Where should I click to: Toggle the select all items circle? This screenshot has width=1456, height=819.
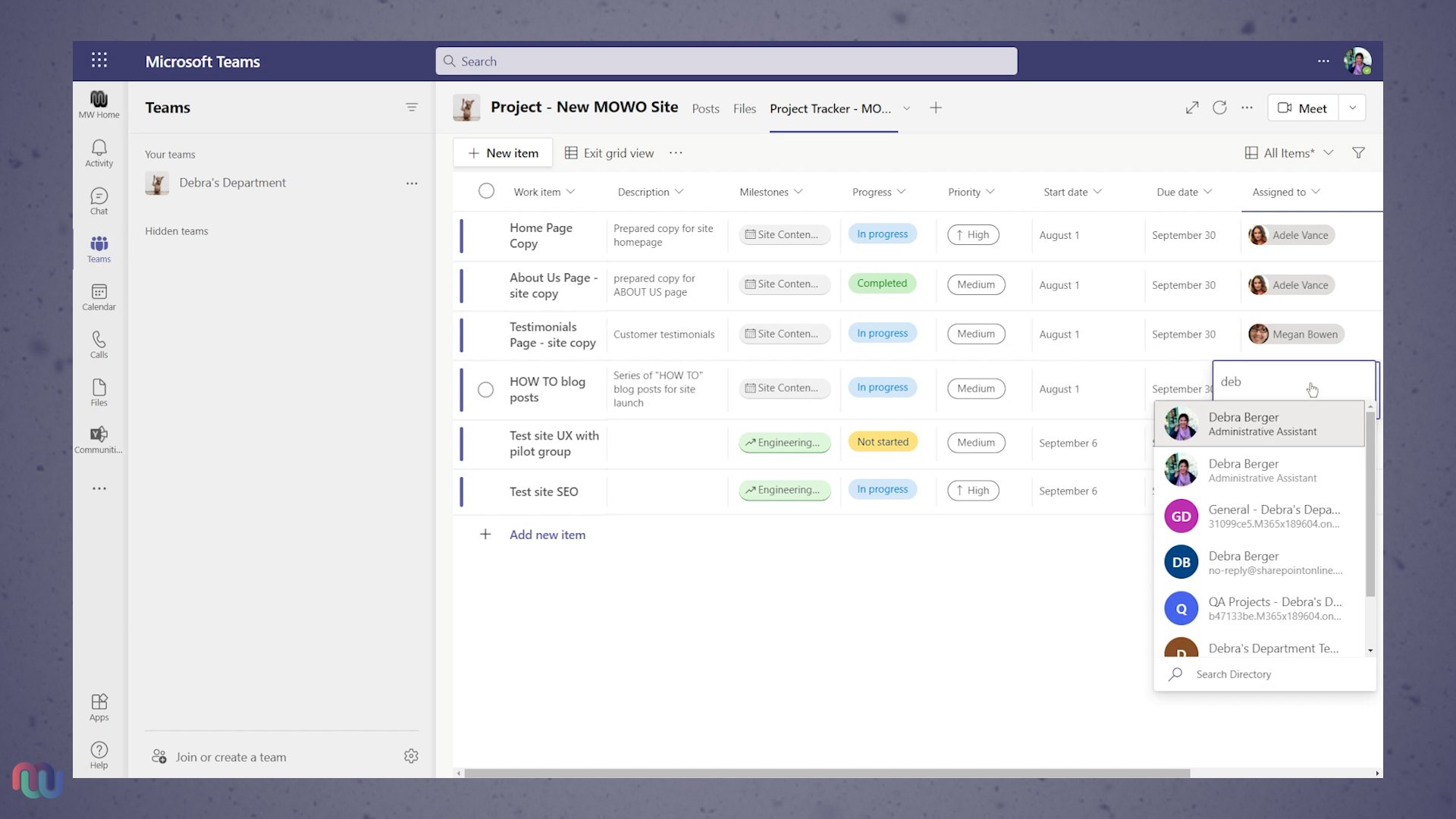pyautogui.click(x=486, y=191)
